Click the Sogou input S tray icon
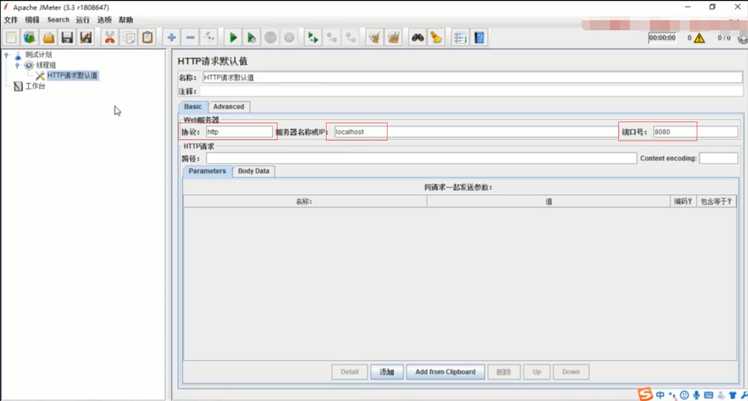This screenshot has width=748, height=401. tap(645, 394)
